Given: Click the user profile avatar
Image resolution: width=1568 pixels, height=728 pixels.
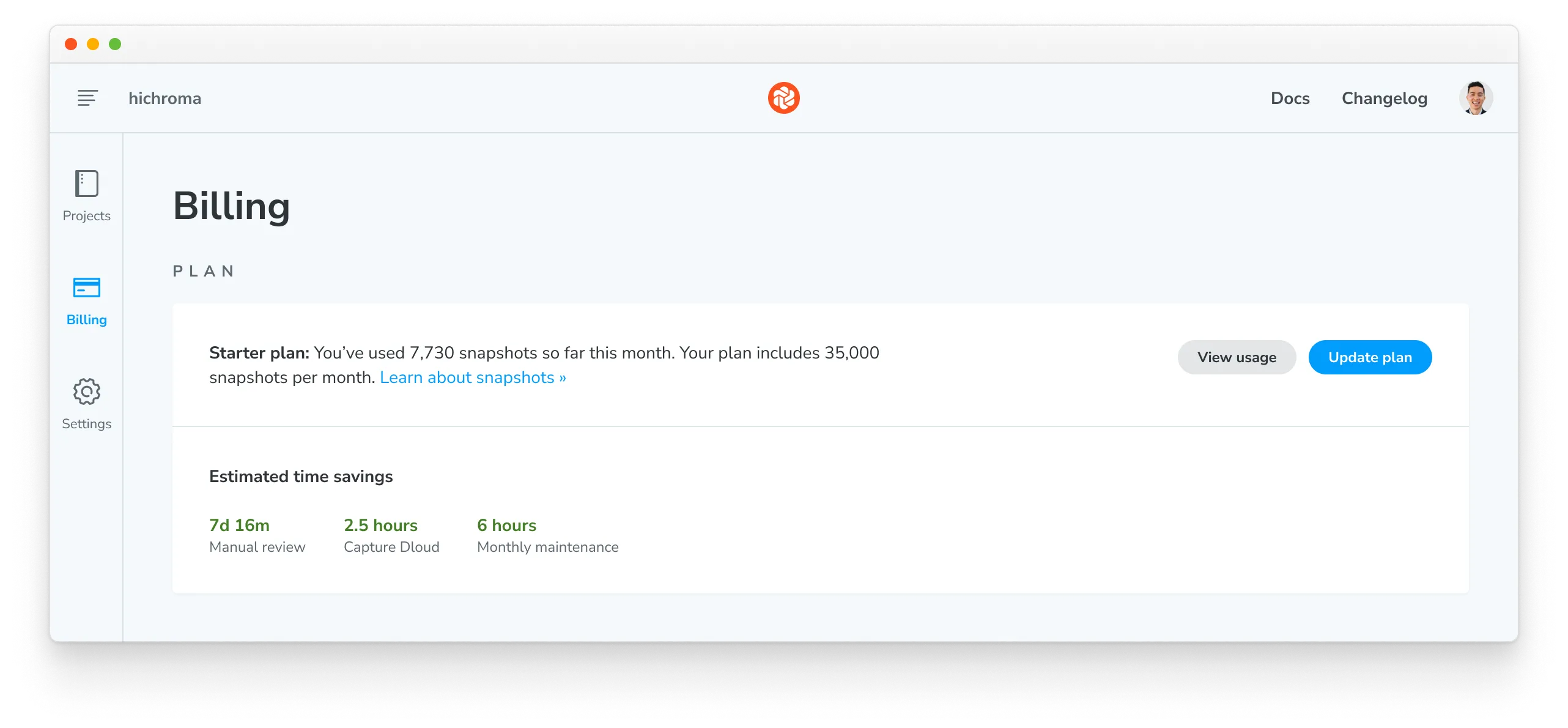Looking at the screenshot, I should pos(1476,98).
